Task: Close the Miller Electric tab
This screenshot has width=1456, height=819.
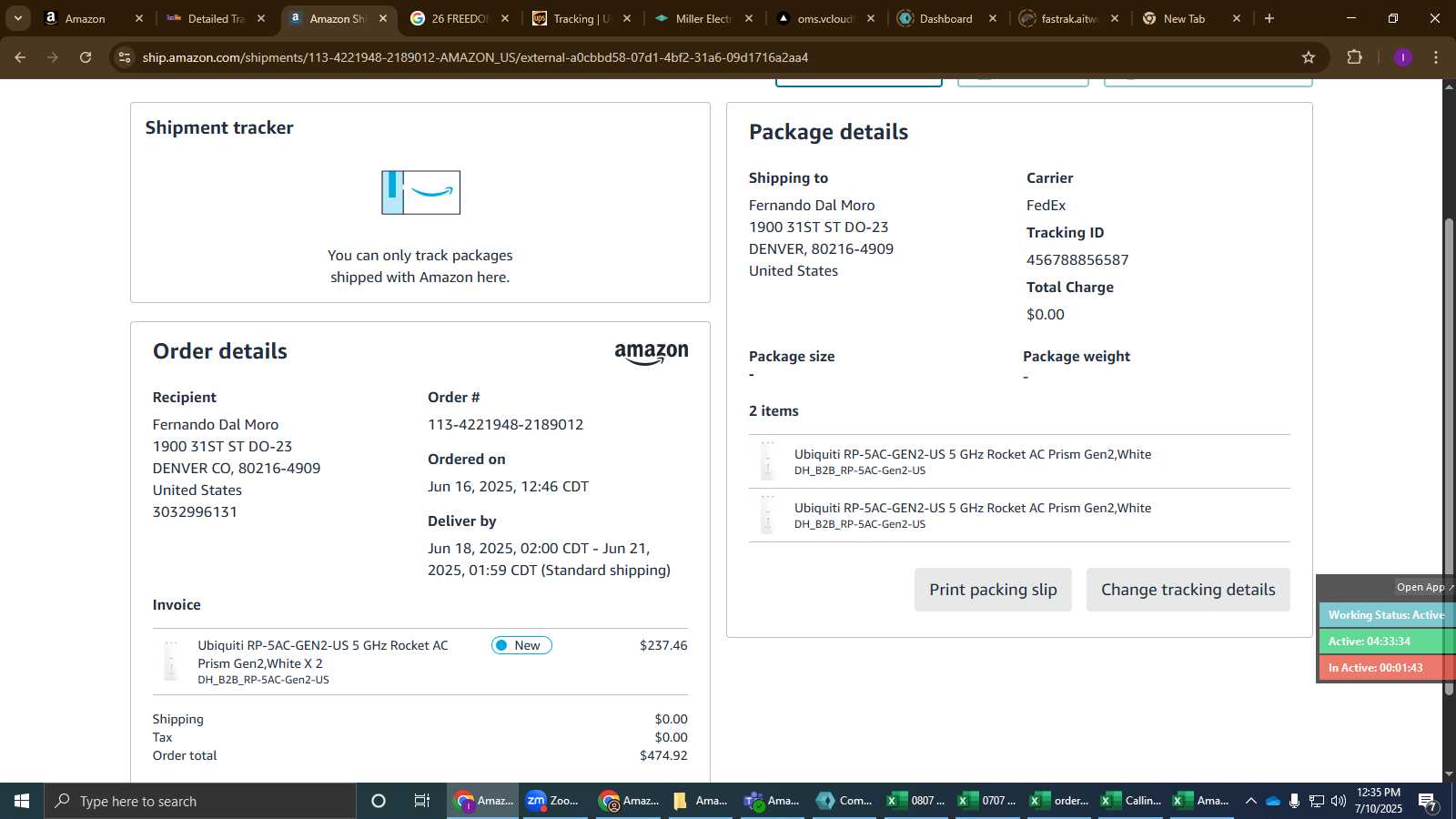Action: (749, 18)
